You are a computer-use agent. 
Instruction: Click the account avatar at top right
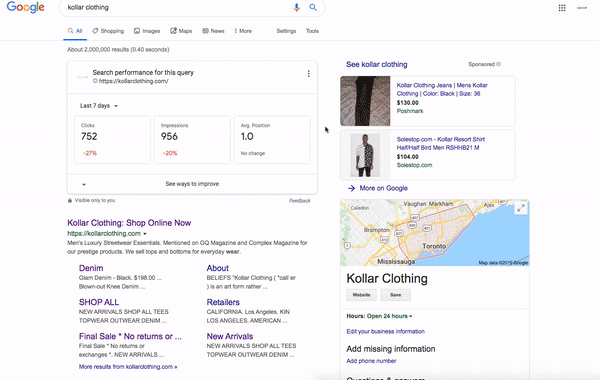coord(582,8)
